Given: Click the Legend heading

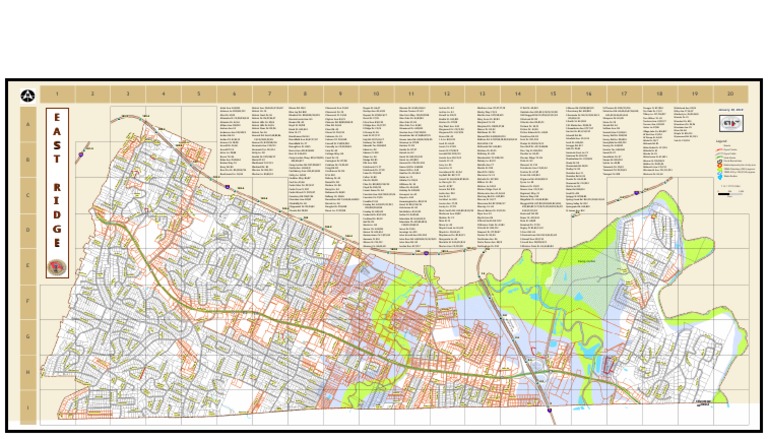Looking at the screenshot, I should click(x=721, y=141).
